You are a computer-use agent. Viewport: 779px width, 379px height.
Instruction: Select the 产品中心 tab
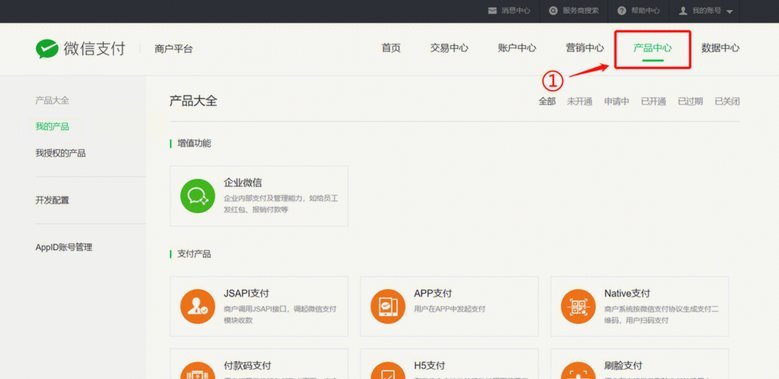pyautogui.click(x=652, y=48)
